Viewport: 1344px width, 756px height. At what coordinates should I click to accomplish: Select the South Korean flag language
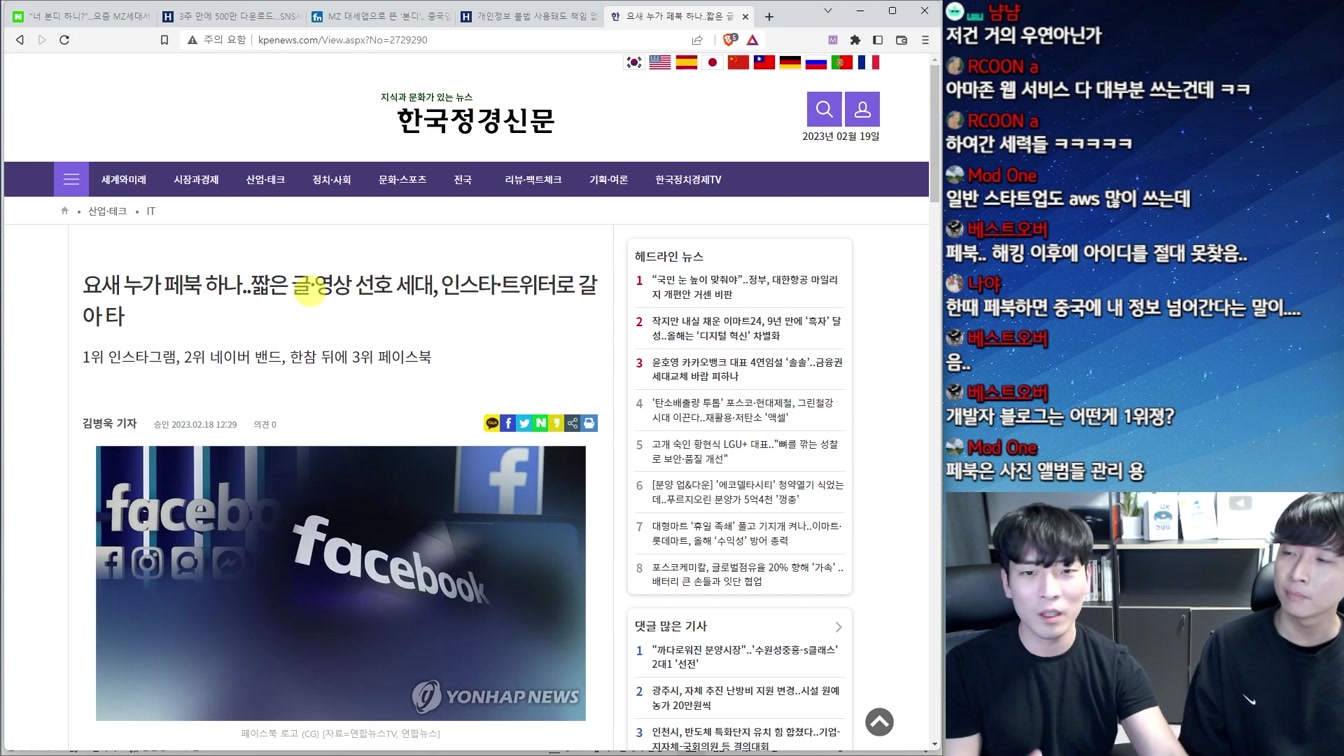point(634,62)
